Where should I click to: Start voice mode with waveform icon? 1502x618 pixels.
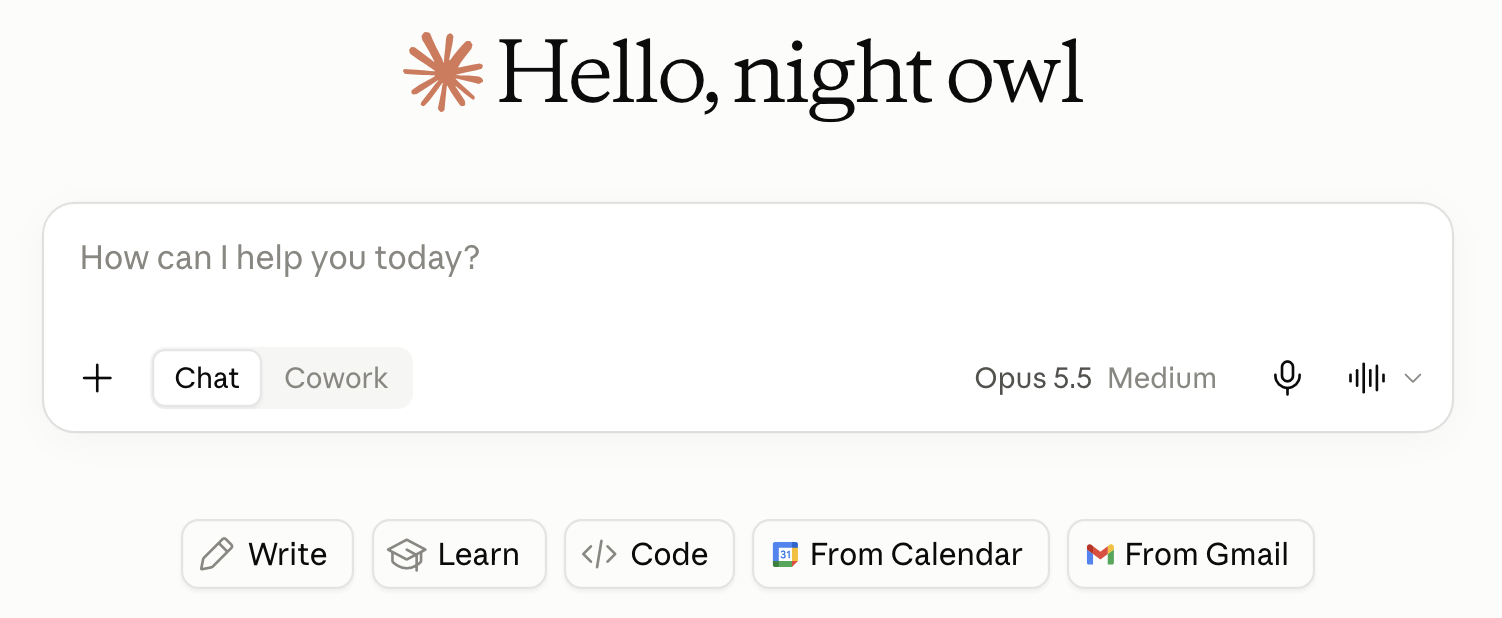tap(1366, 378)
